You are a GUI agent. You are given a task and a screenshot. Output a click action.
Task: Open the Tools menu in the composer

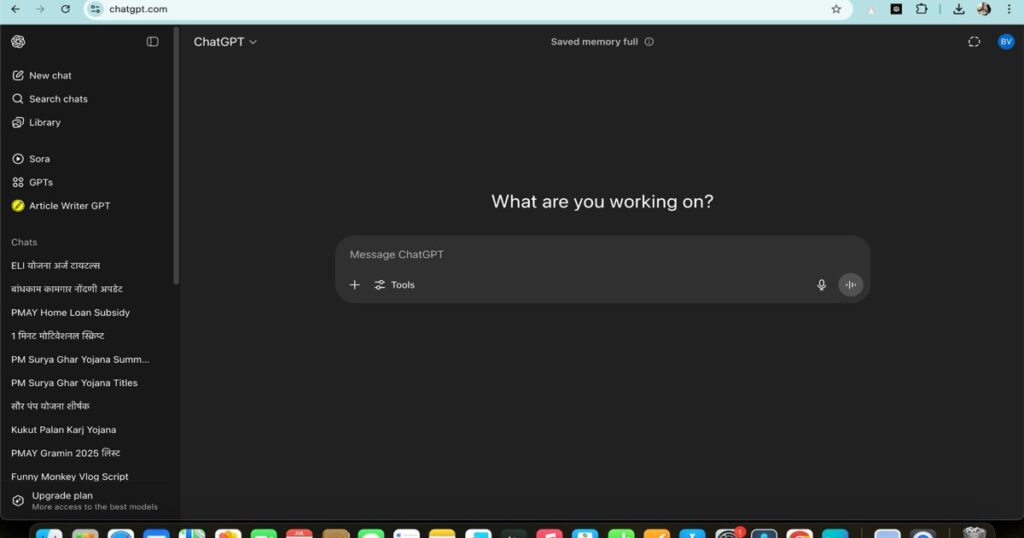click(x=394, y=285)
